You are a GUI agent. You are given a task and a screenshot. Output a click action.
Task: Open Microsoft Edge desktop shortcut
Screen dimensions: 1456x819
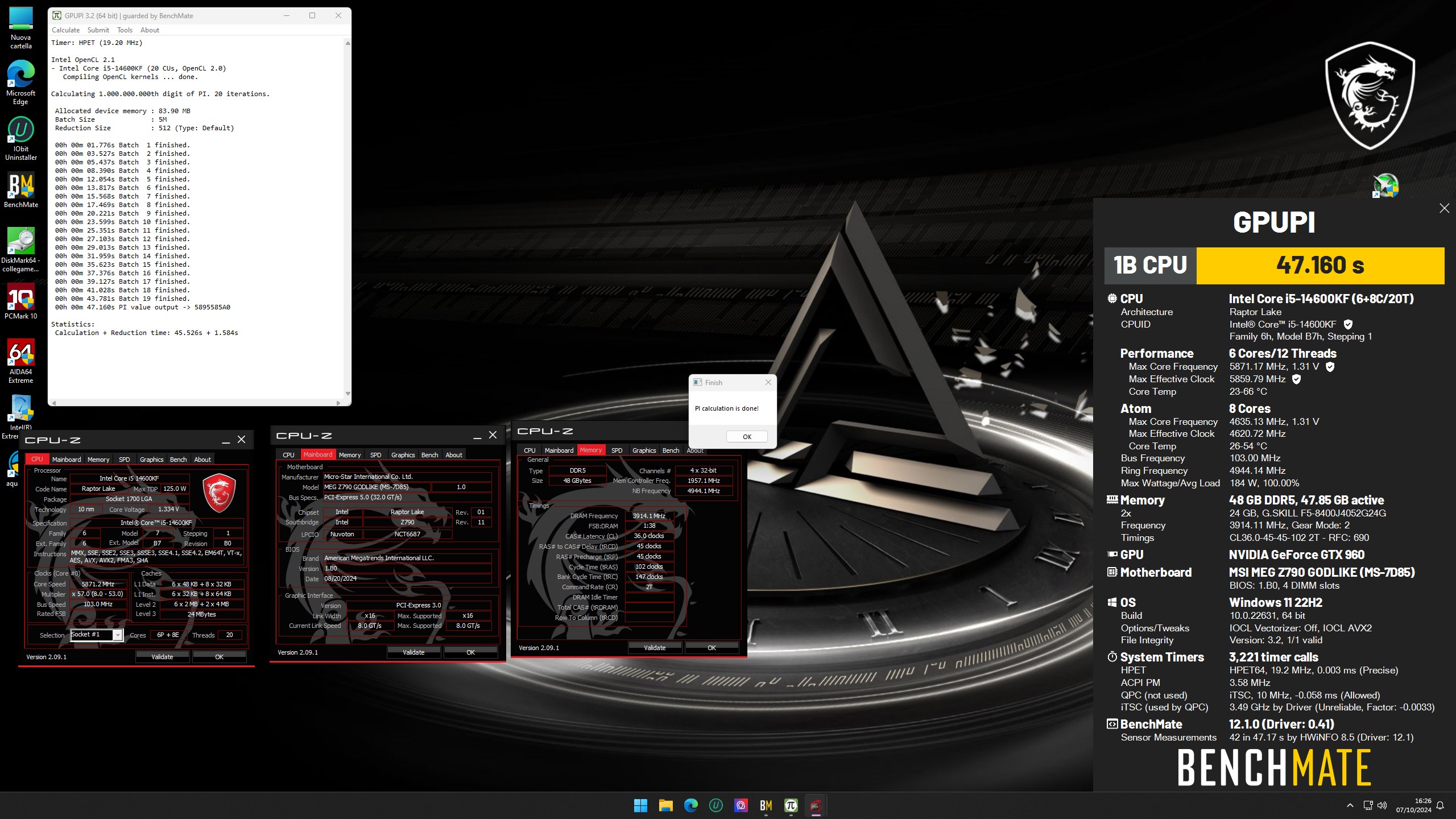tap(21, 83)
